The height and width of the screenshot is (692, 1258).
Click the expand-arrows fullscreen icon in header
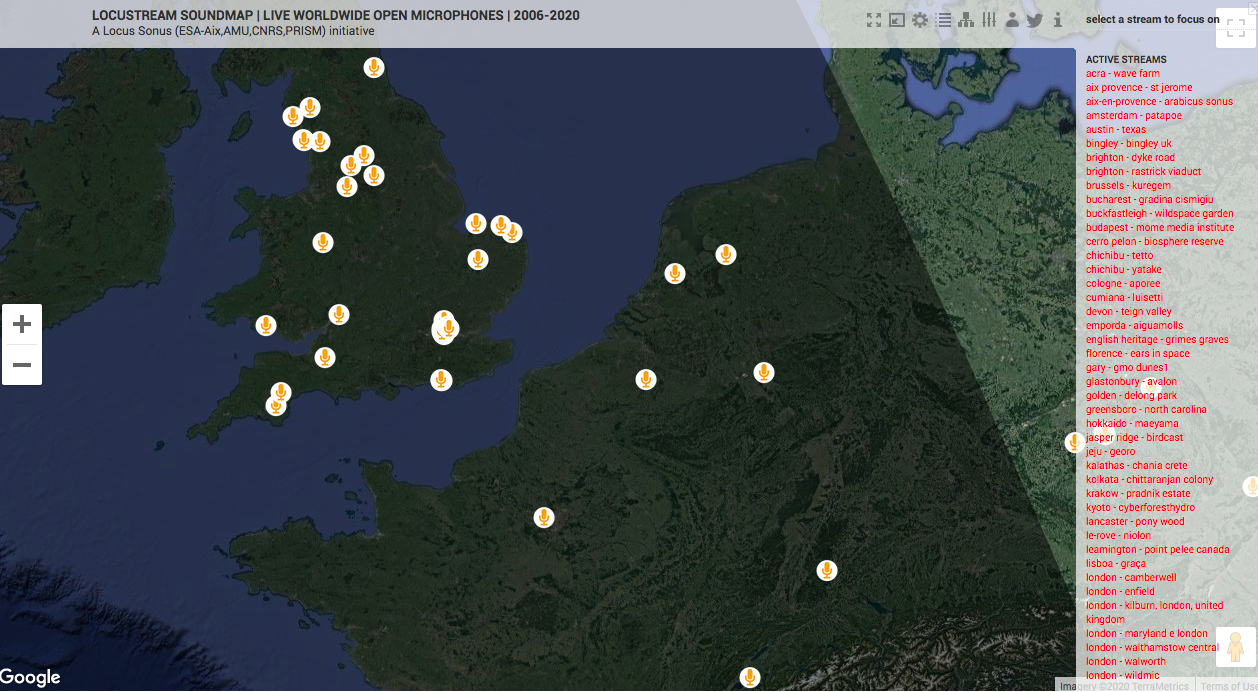tap(873, 20)
